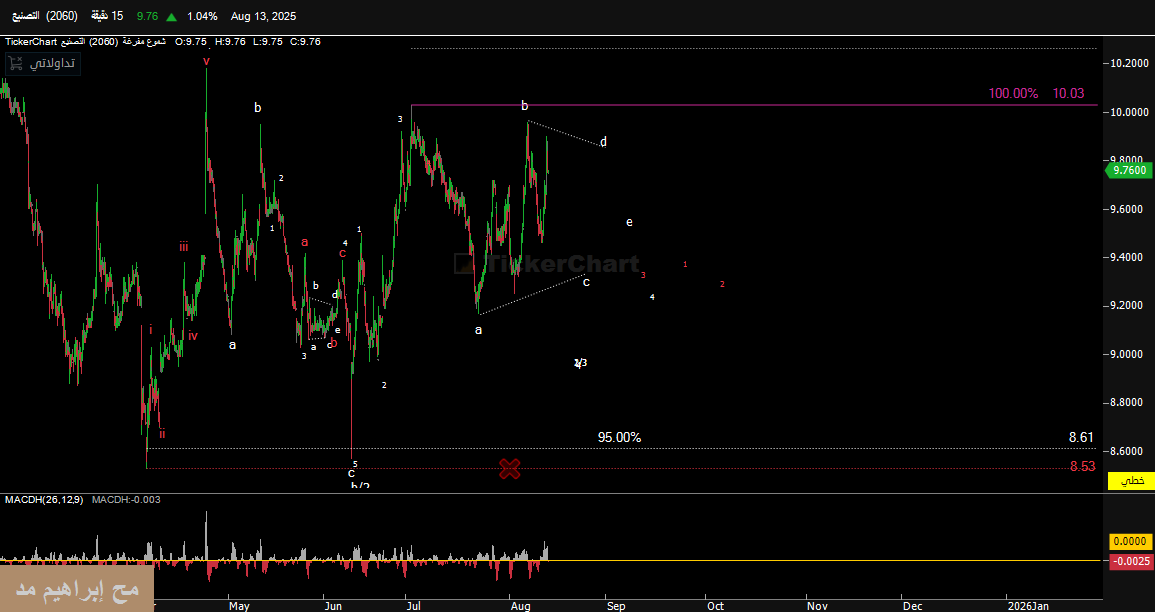
Task: Click the Aug 13, 2025 date text
Action: [263, 16]
